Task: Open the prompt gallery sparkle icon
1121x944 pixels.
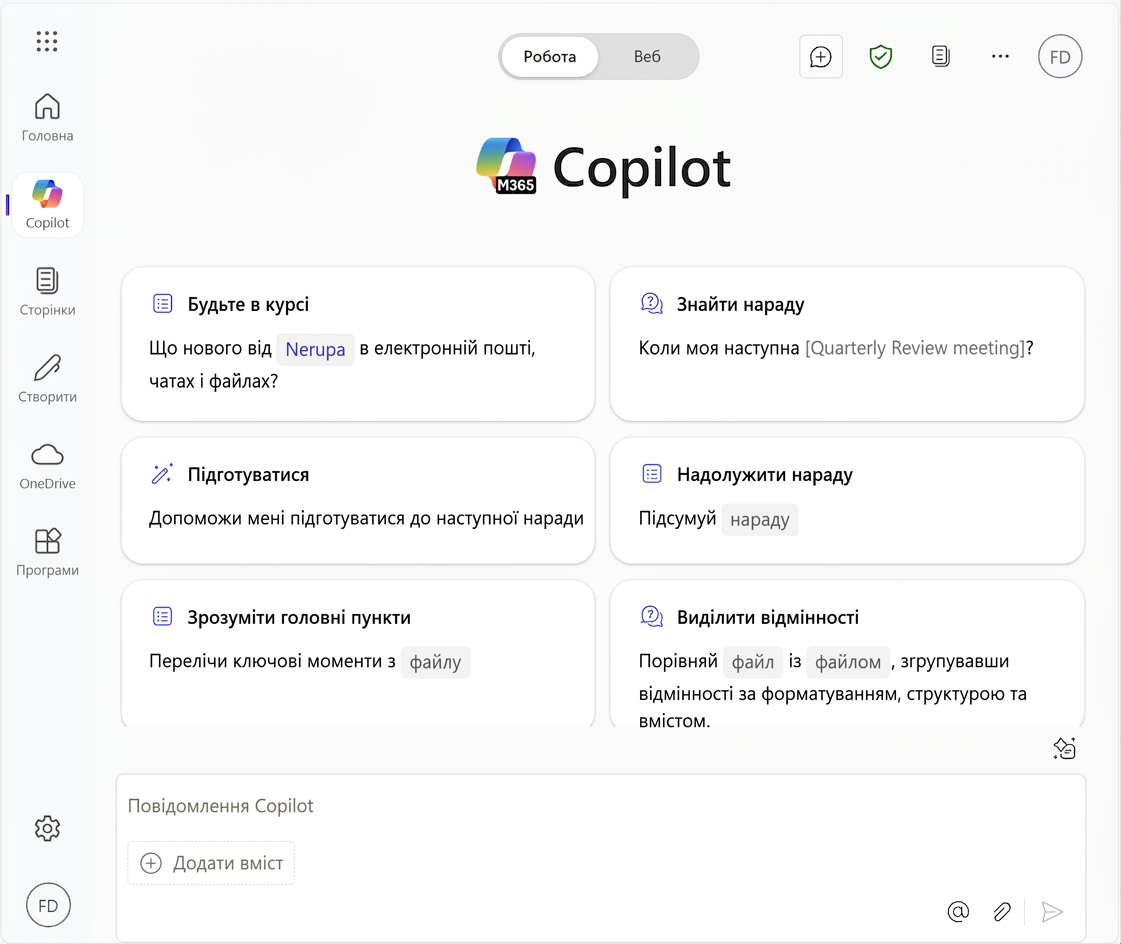Action: 1064,748
